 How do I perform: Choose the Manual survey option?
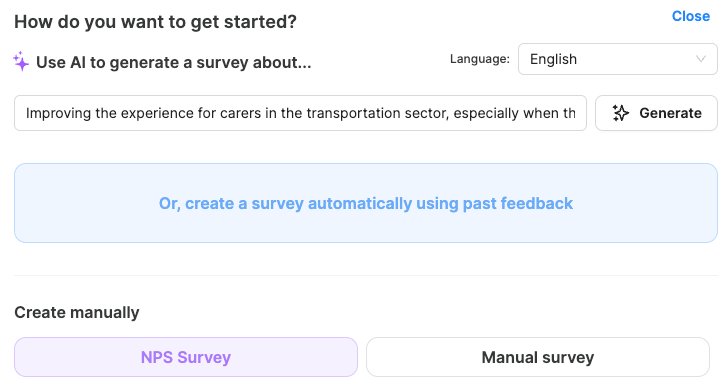[538, 357]
